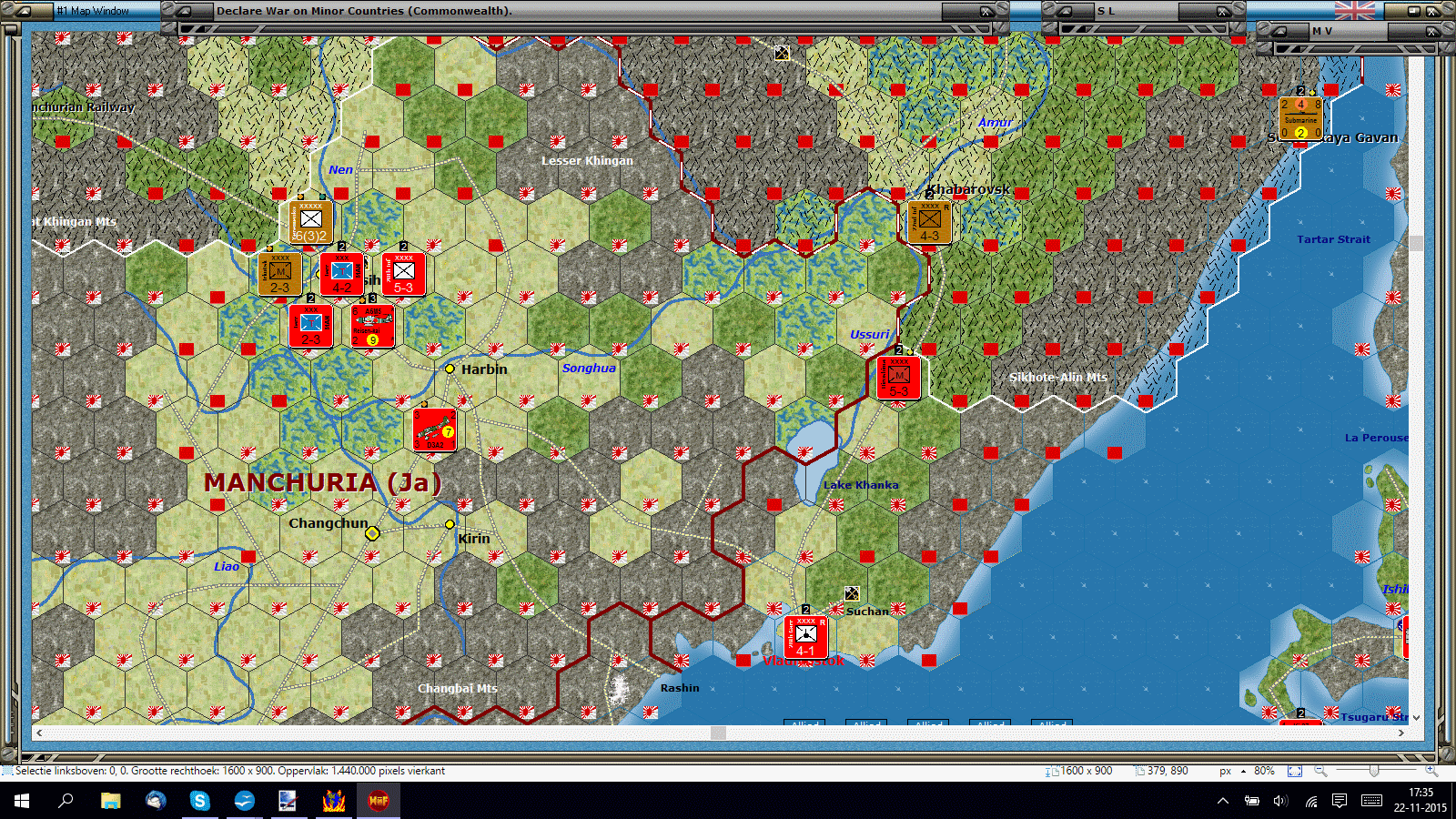Click the Declare War on Minor Countries title
The image size is (1456, 819).
coord(364,11)
